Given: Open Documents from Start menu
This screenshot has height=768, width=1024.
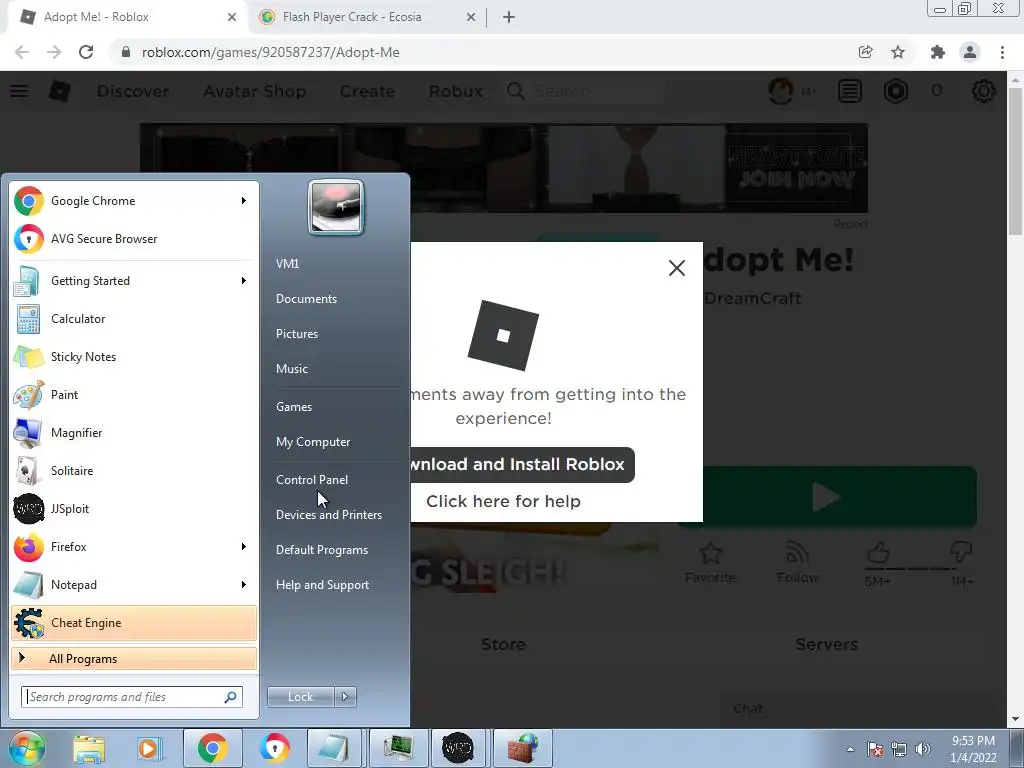Looking at the screenshot, I should click(x=306, y=298).
